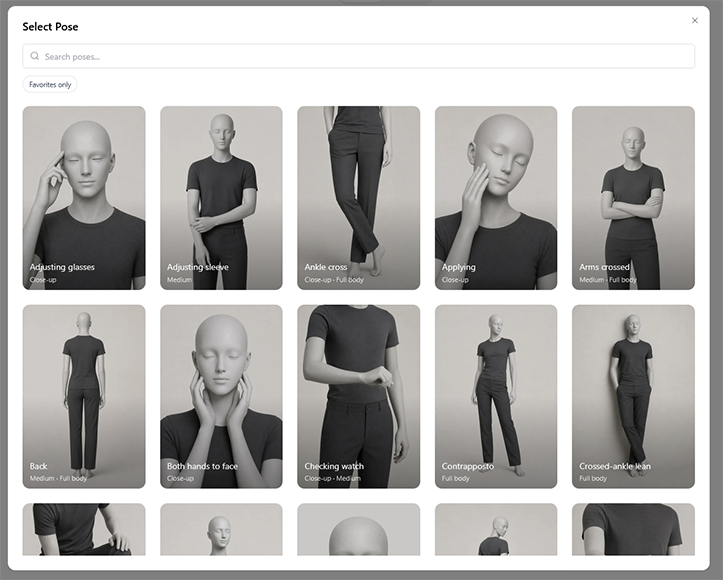The width and height of the screenshot is (723, 580).
Task: Close the Select Pose dialog
Action: pos(694,20)
